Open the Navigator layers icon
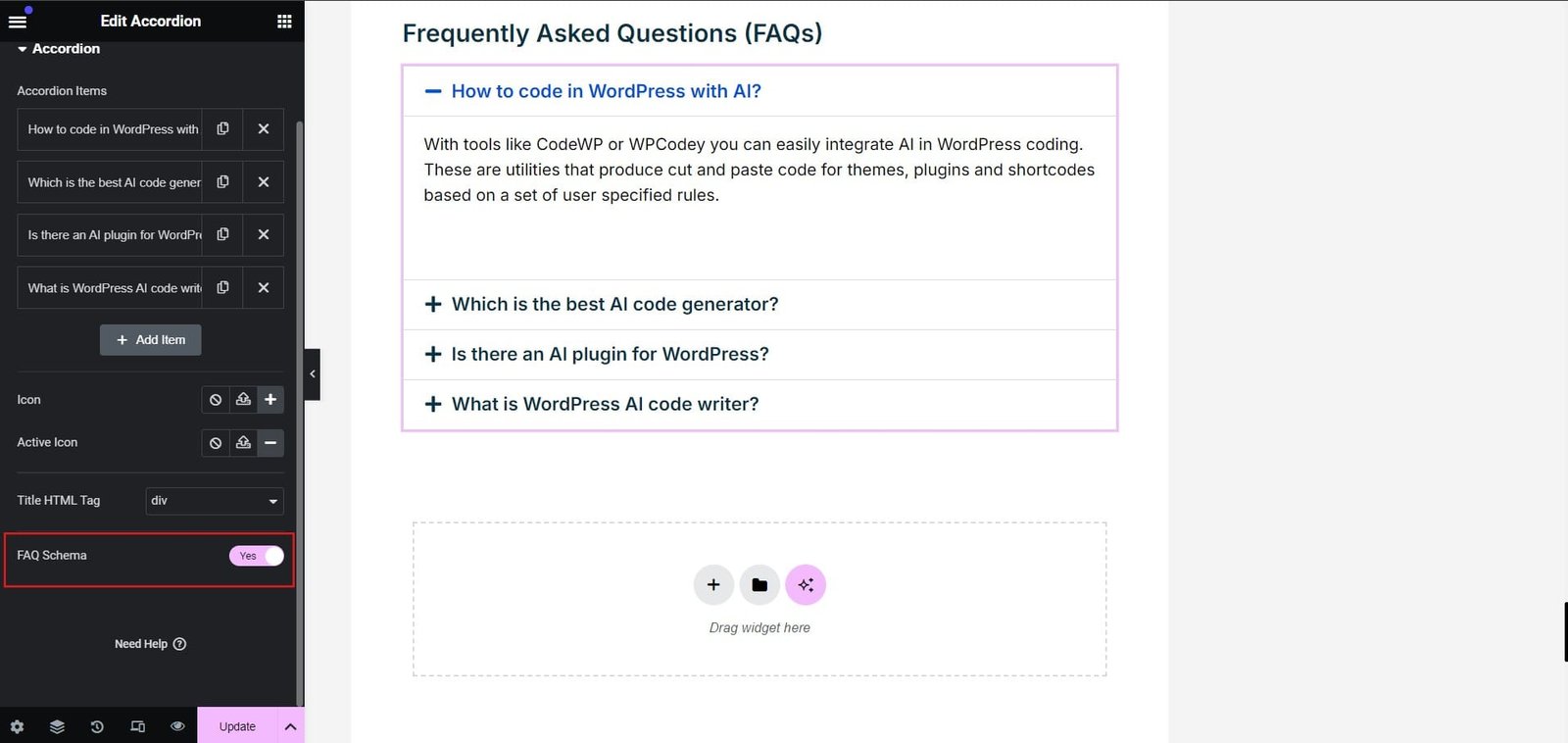 pos(56,725)
